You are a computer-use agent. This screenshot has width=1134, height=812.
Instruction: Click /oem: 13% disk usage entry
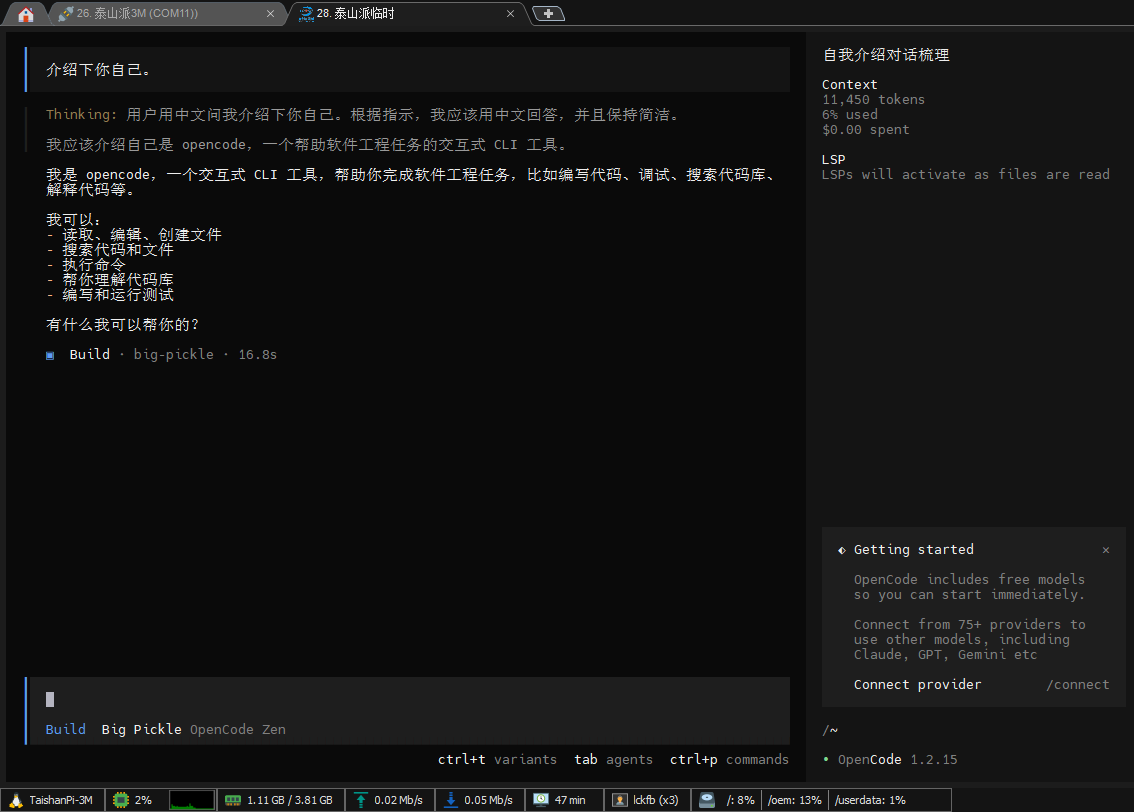click(x=795, y=800)
